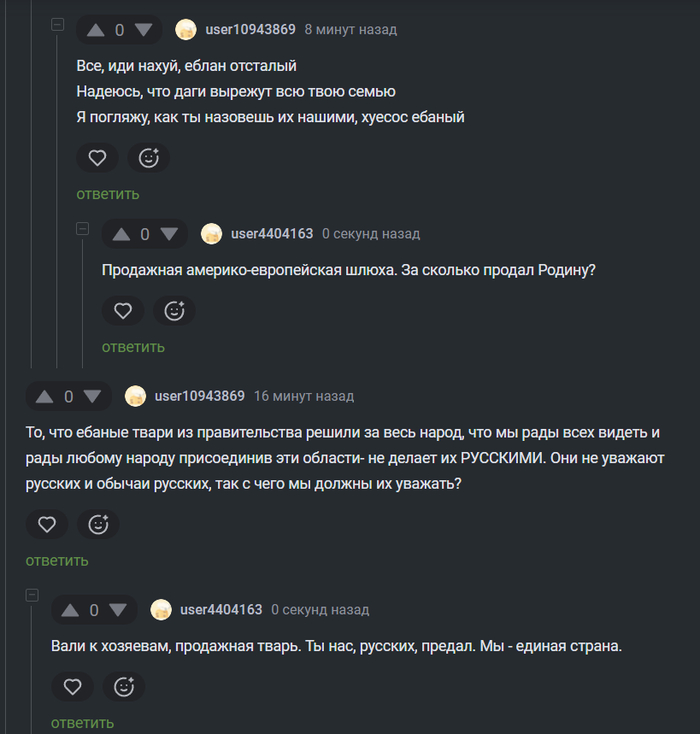Click "ответить" under the 8-minute-old comment
Viewport: 700px width, 734px height.
click(108, 194)
